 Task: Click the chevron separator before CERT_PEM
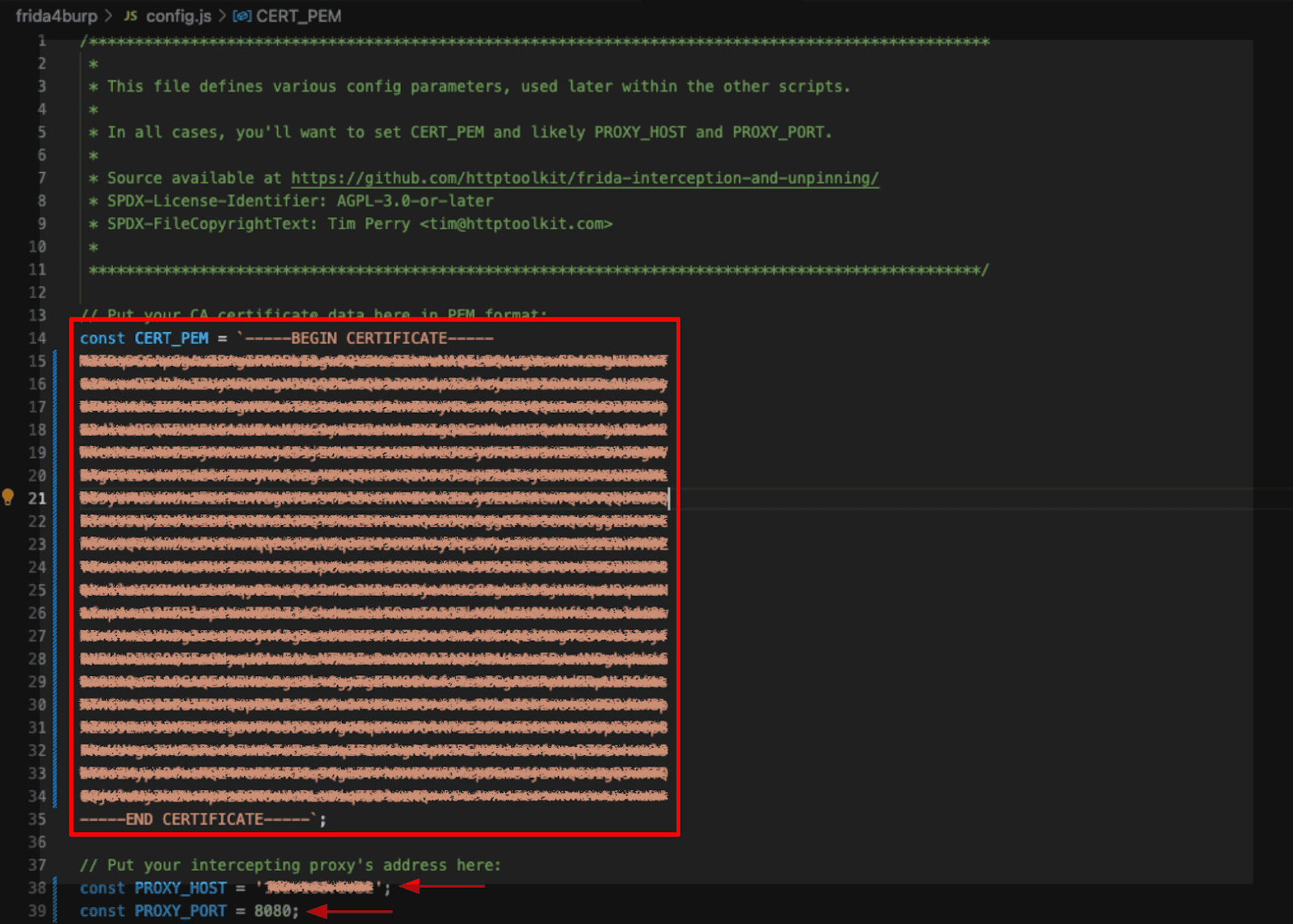pos(221,15)
